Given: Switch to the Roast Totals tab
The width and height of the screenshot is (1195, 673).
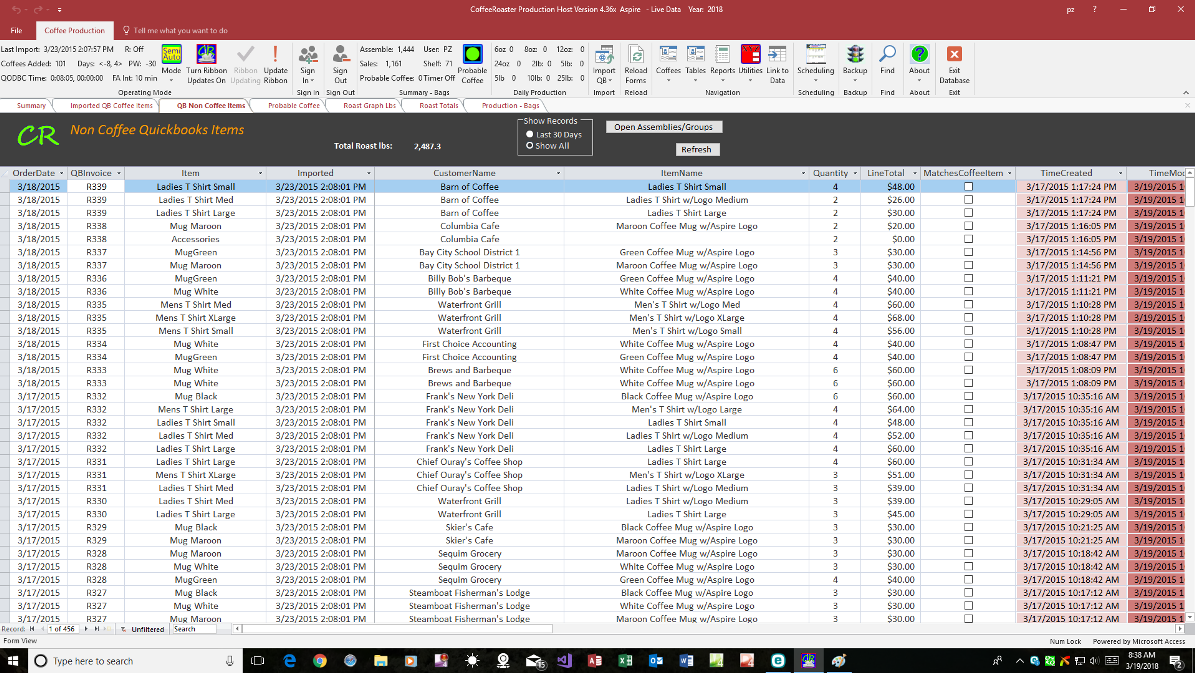Looking at the screenshot, I should pyautogui.click(x=439, y=106).
